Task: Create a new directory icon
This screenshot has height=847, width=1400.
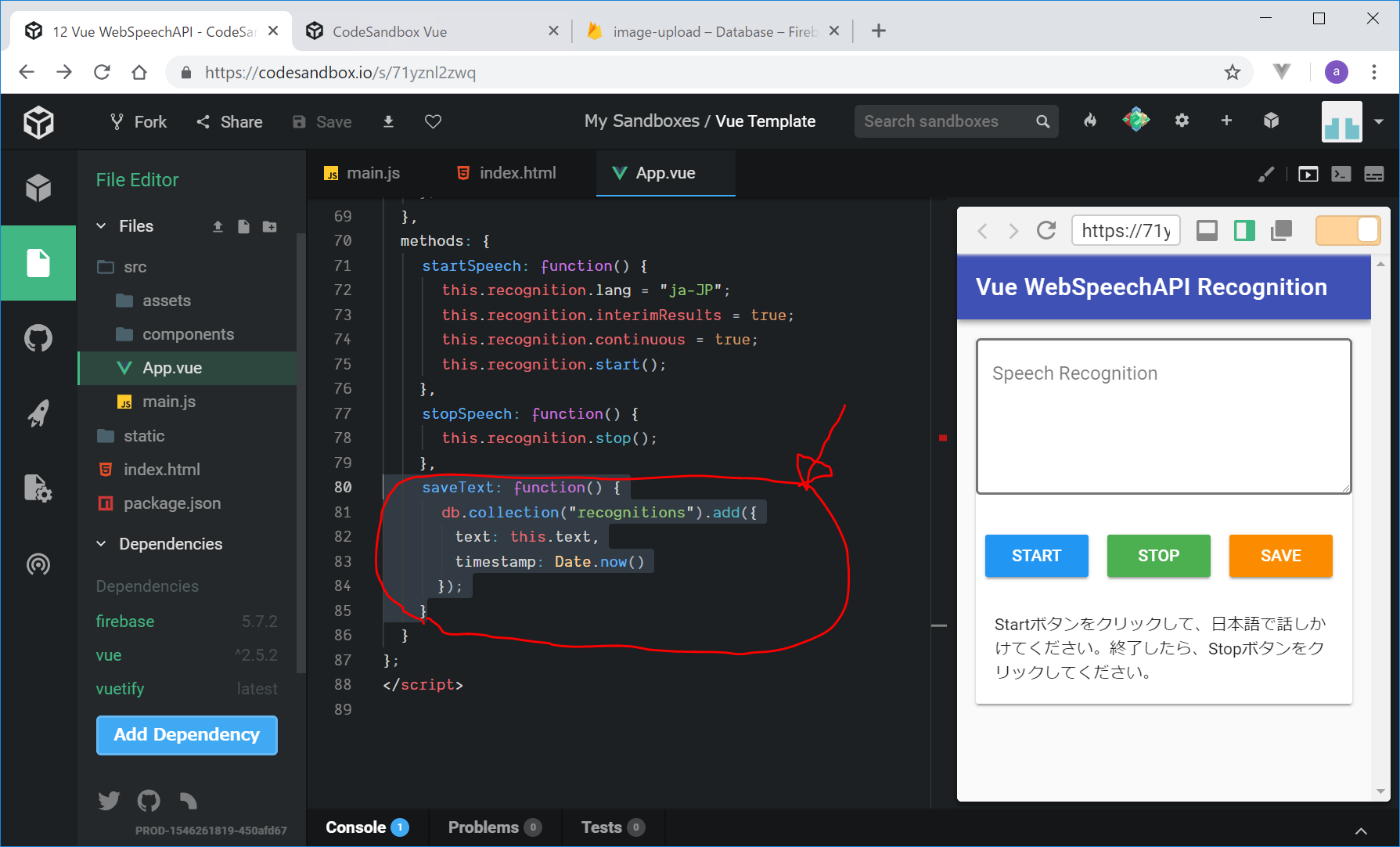Action: tap(269, 226)
